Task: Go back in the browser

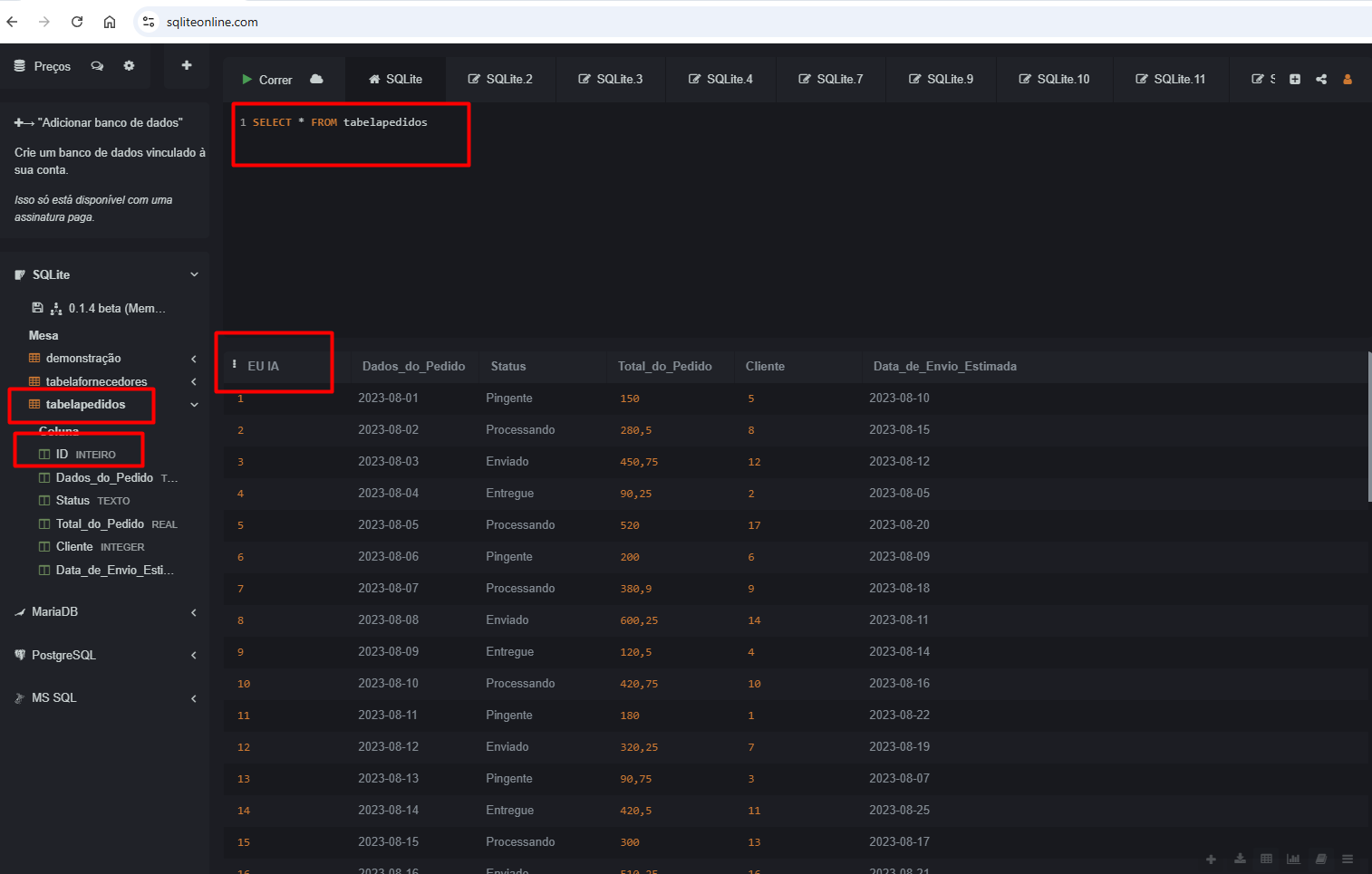Action: [13, 22]
